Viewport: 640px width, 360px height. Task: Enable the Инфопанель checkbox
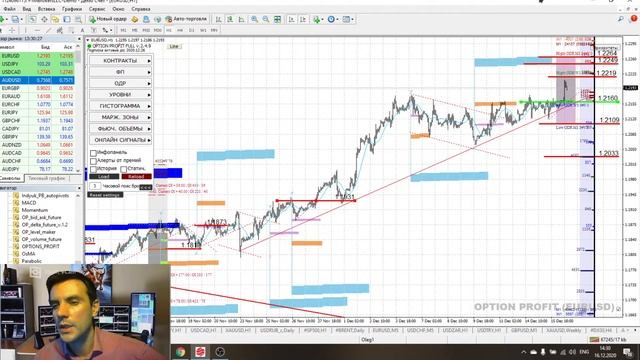click(93, 153)
